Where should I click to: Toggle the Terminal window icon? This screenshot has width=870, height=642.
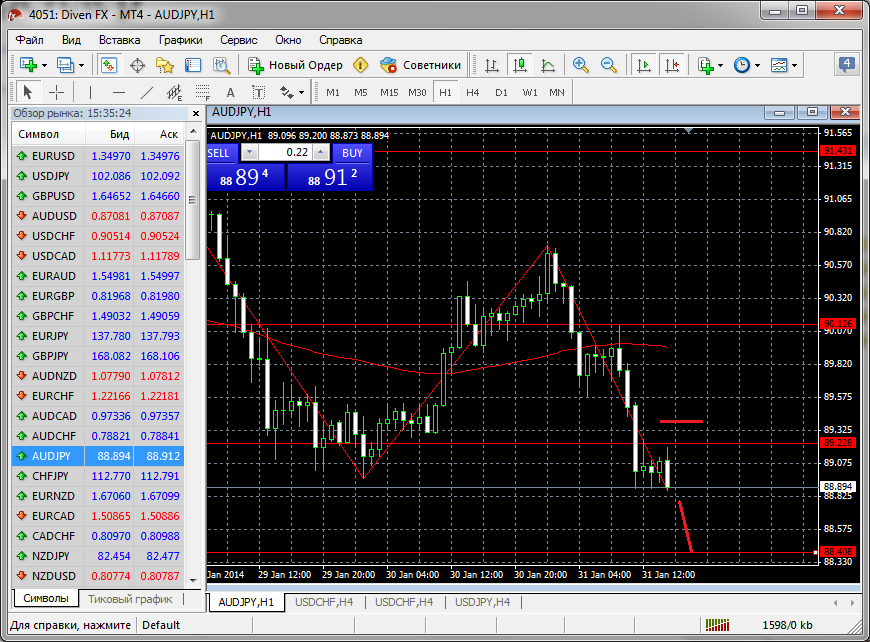pyautogui.click(x=193, y=65)
